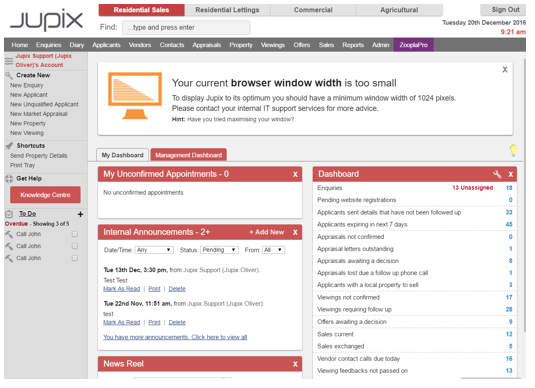Image resolution: width=535 pixels, height=388 pixels.
Task: Click the To Do clipboard icon
Action: click(9, 214)
